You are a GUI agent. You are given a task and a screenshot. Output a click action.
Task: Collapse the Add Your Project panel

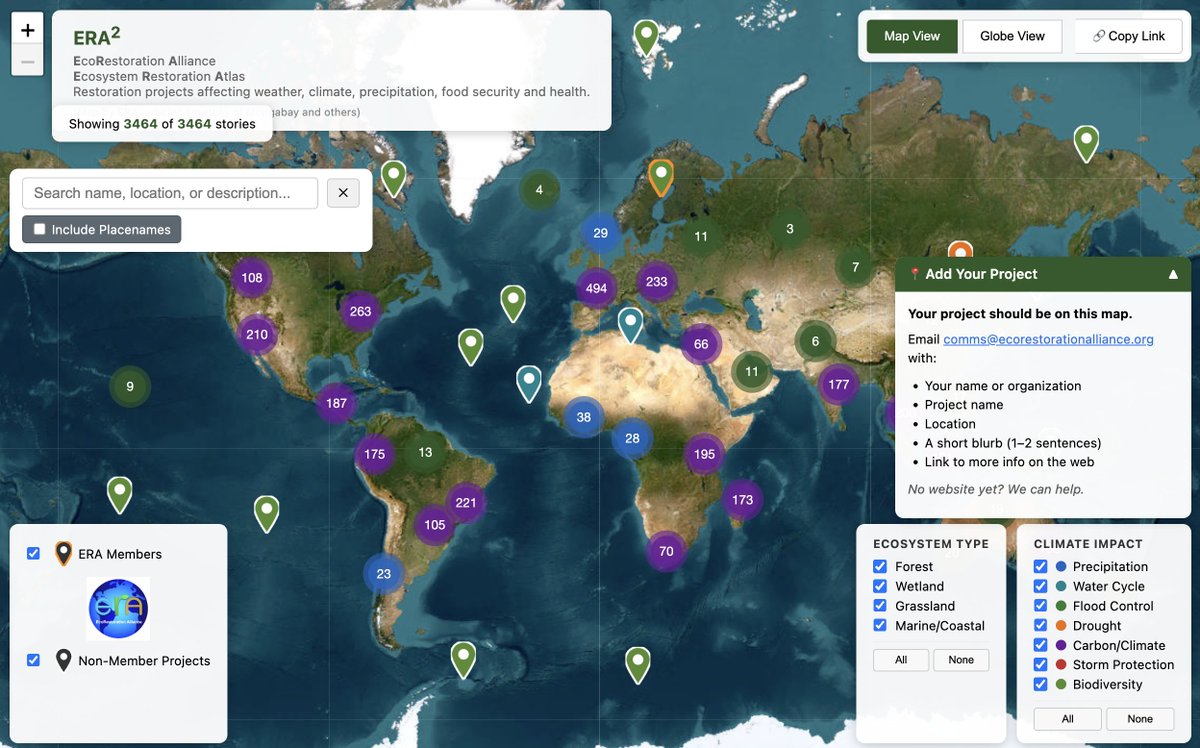[x=1173, y=274]
